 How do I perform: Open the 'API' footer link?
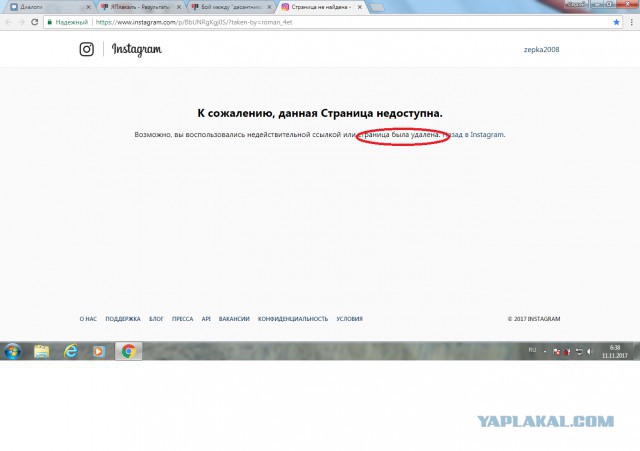pos(206,319)
